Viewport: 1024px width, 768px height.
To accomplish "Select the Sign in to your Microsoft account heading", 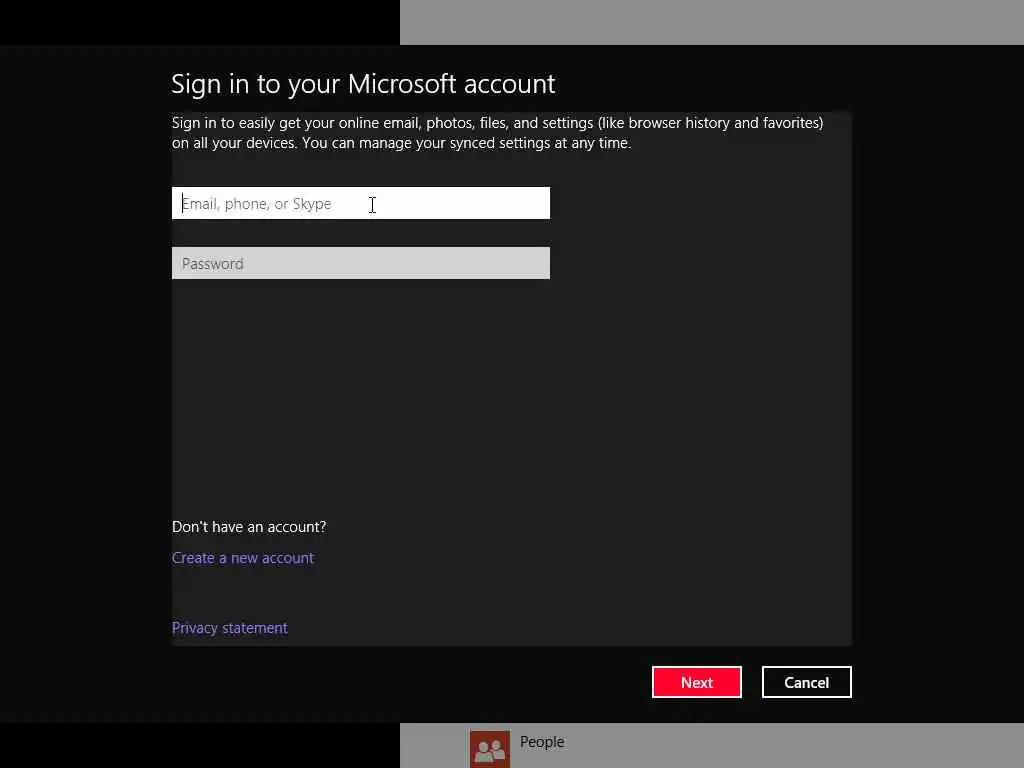I will pos(363,84).
